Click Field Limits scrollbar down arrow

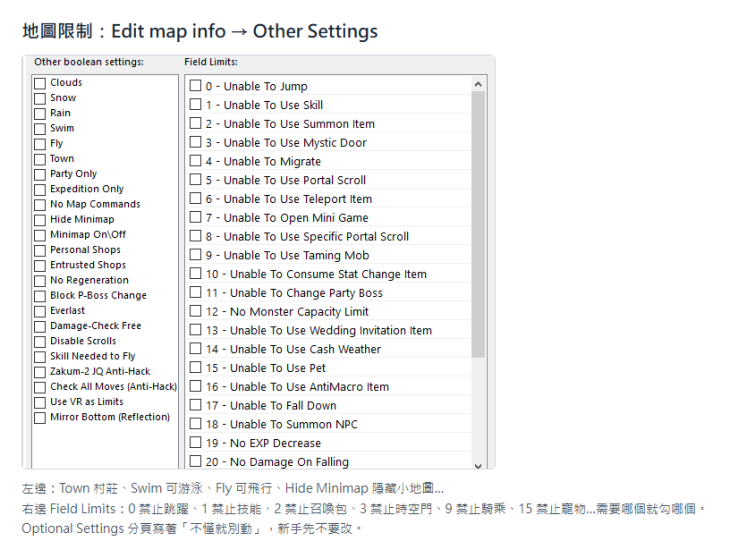coord(478,465)
